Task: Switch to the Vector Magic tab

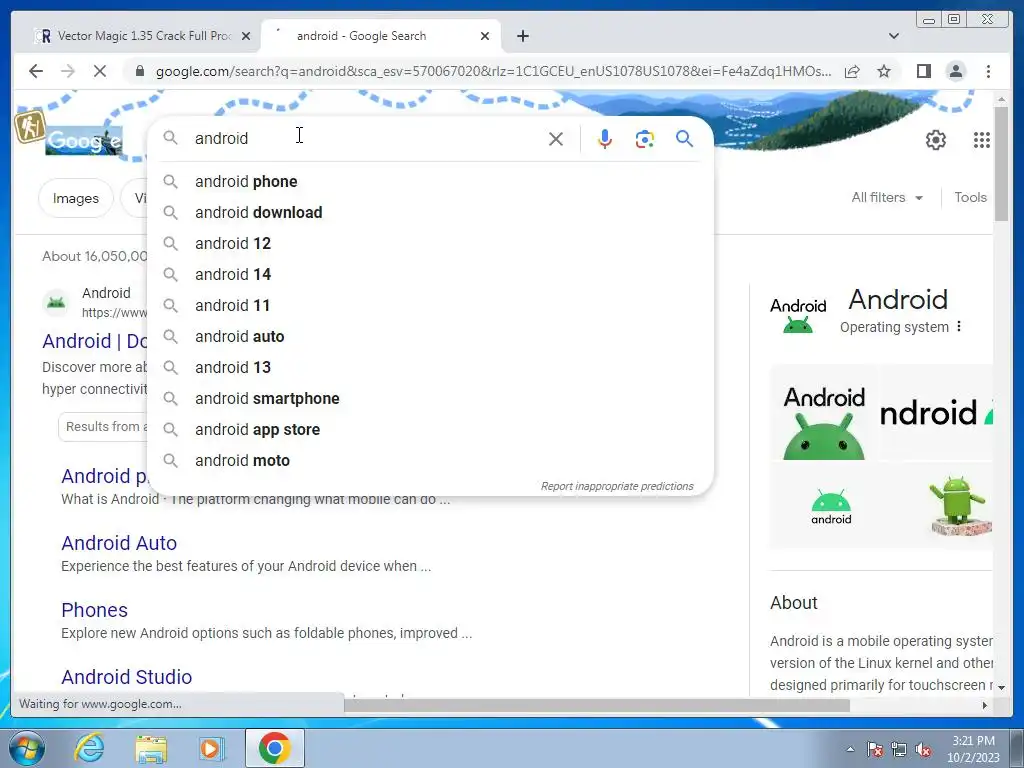Action: click(142, 36)
